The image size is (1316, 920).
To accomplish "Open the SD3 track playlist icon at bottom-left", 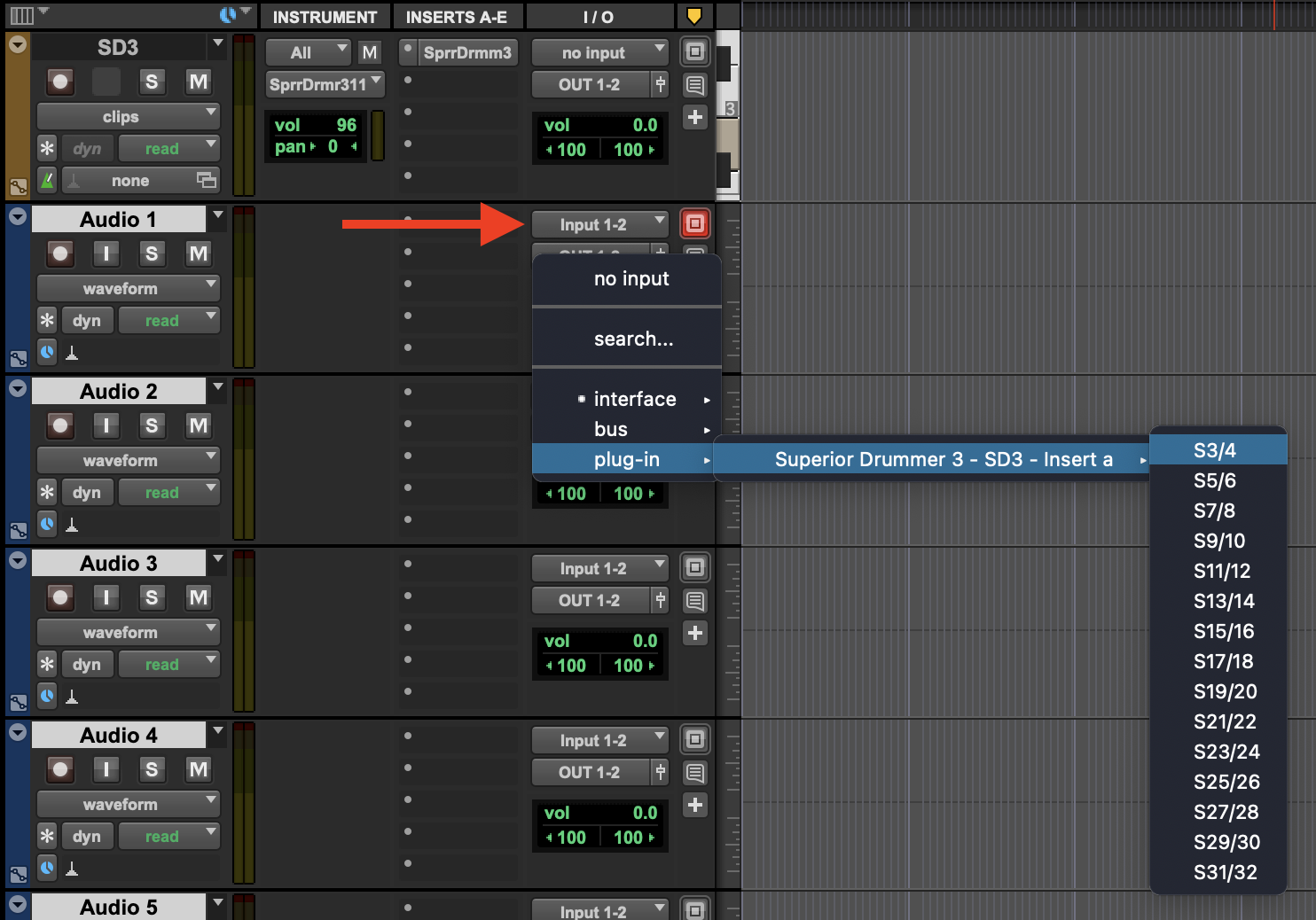I will 18,187.
